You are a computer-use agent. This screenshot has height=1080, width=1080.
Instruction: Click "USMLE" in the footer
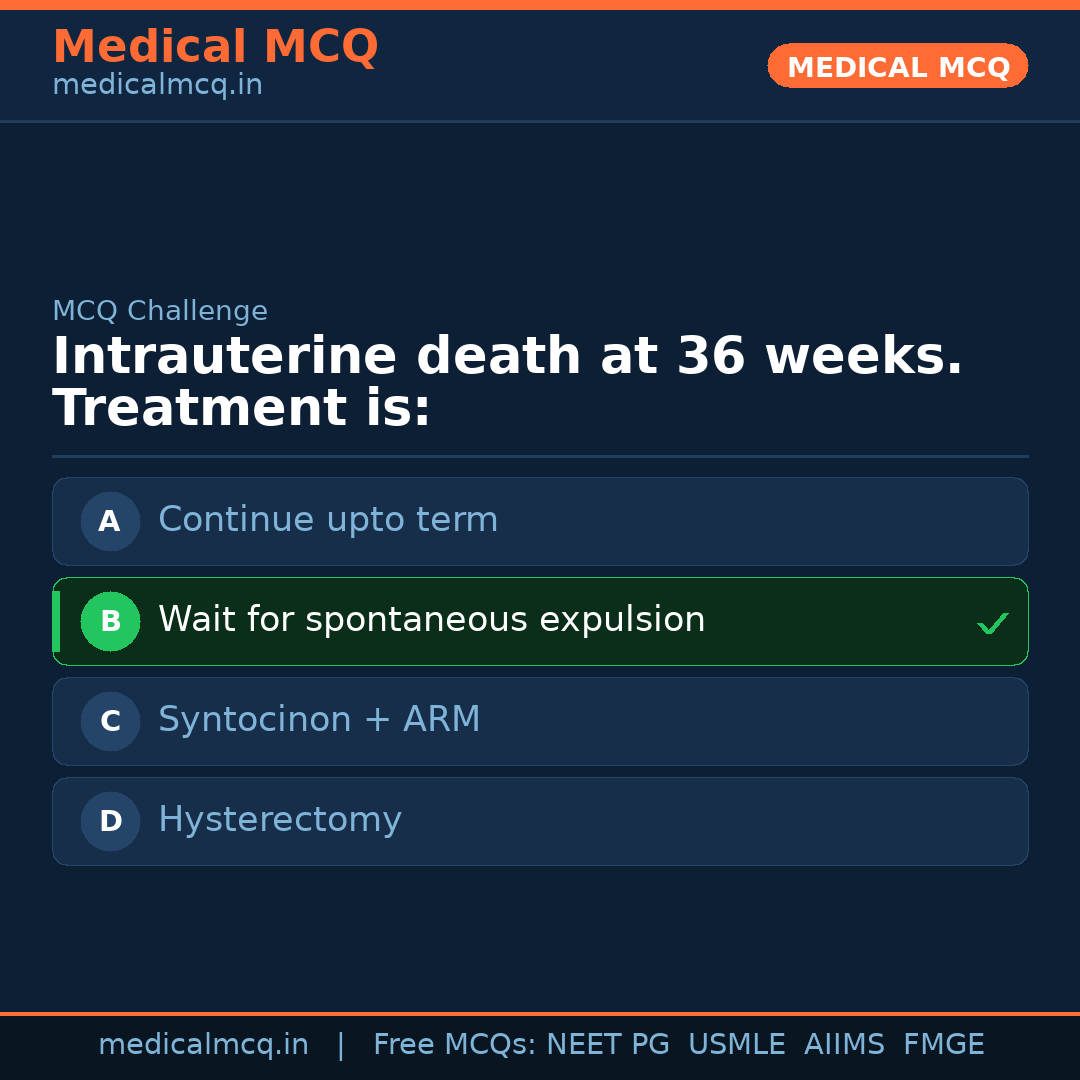[737, 1045]
